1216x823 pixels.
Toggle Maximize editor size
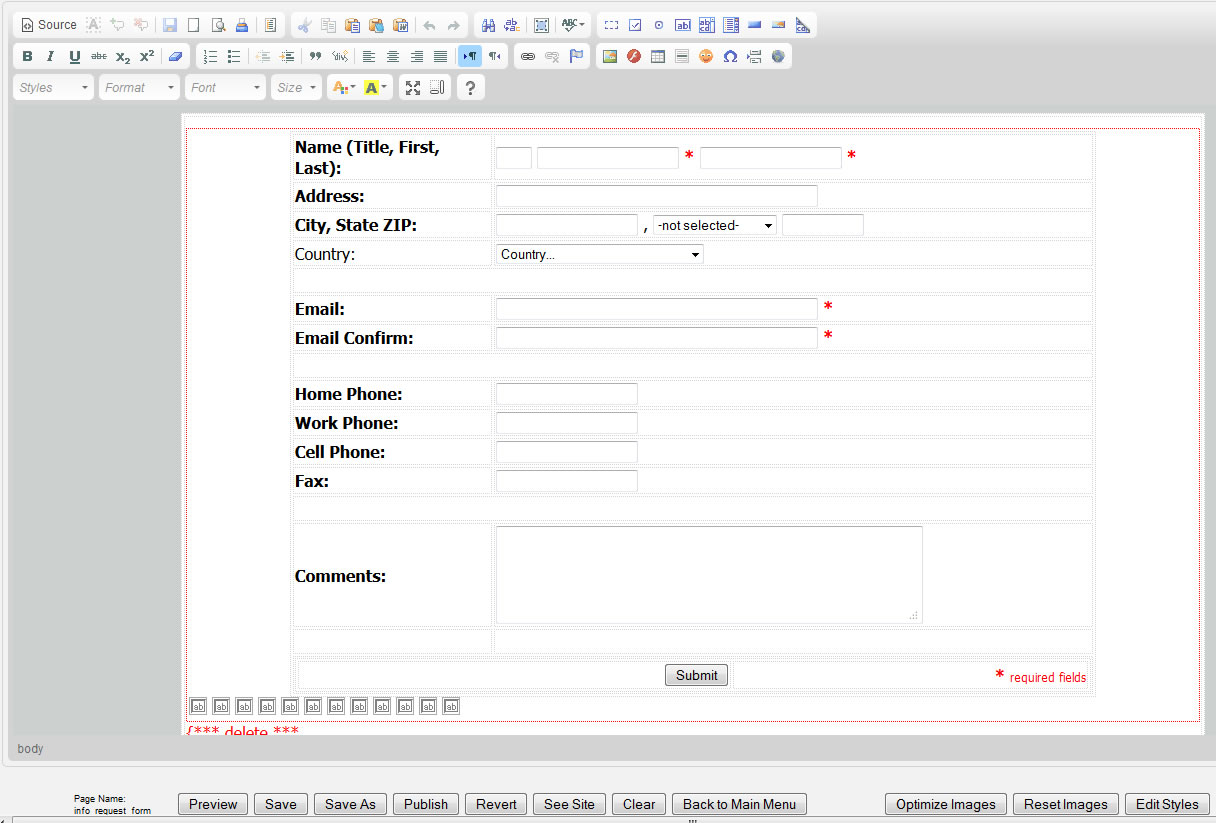pos(413,88)
